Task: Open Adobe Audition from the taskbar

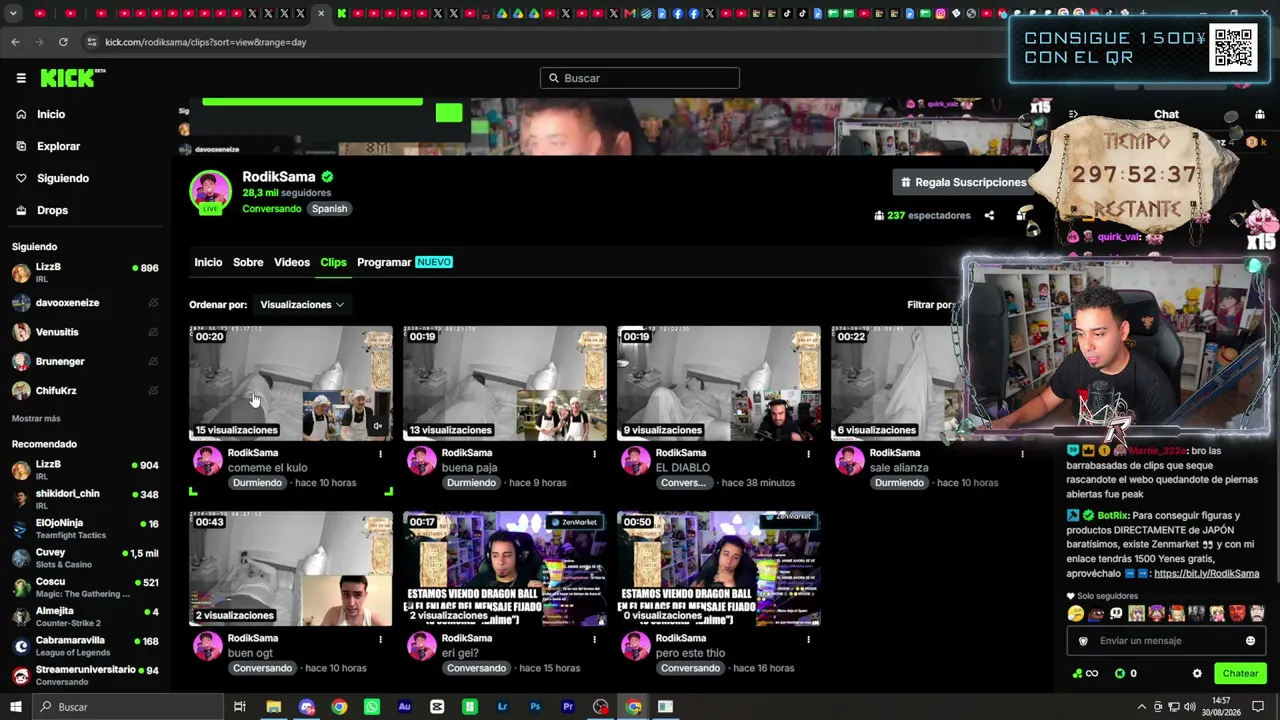Action: 404,707
